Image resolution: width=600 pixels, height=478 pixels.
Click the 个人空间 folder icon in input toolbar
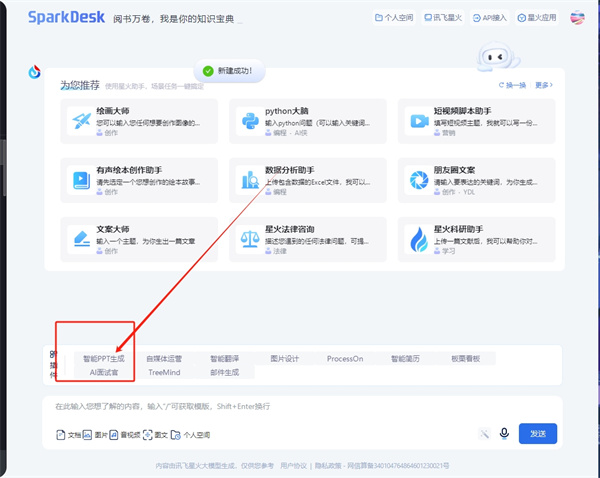coord(176,435)
